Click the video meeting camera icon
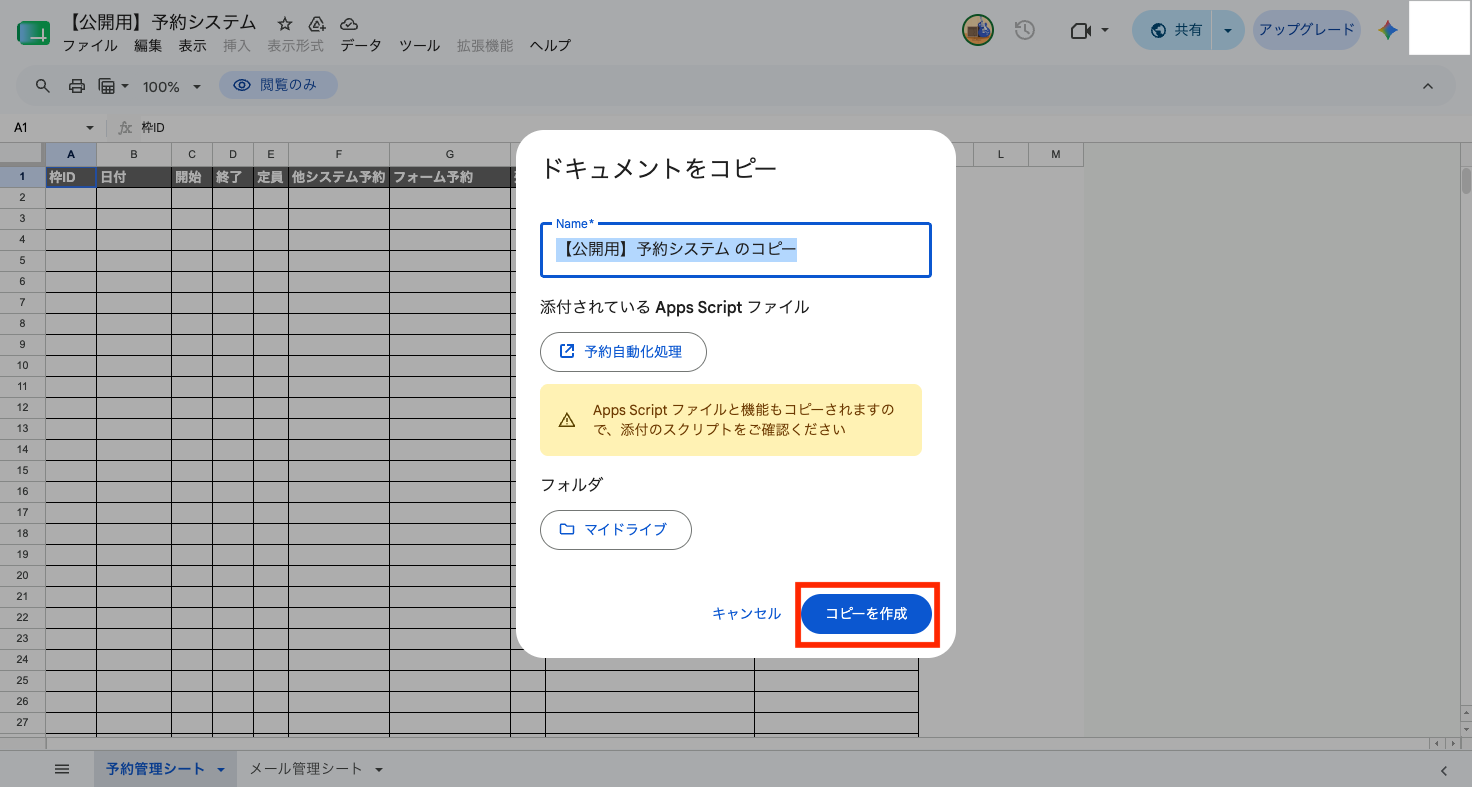The image size is (1472, 787). coord(1080,30)
